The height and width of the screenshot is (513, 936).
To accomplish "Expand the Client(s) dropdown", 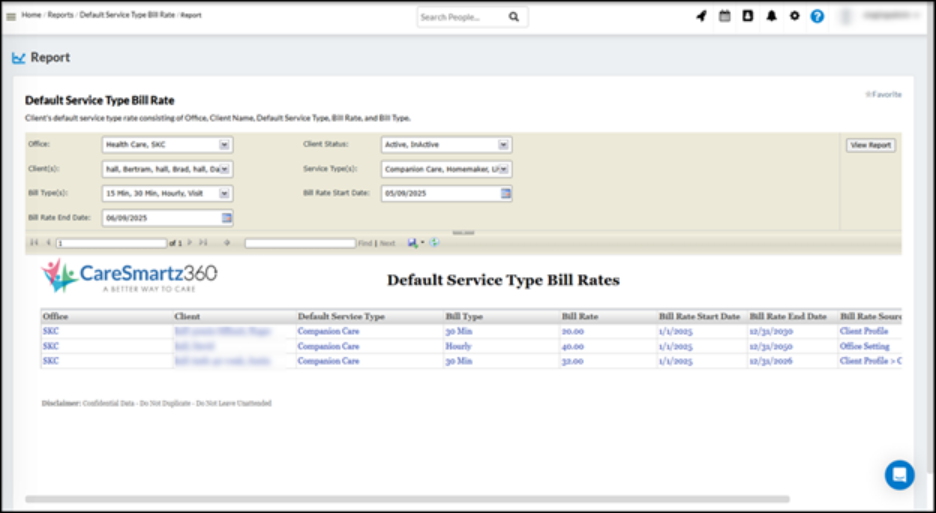I will tap(224, 169).
